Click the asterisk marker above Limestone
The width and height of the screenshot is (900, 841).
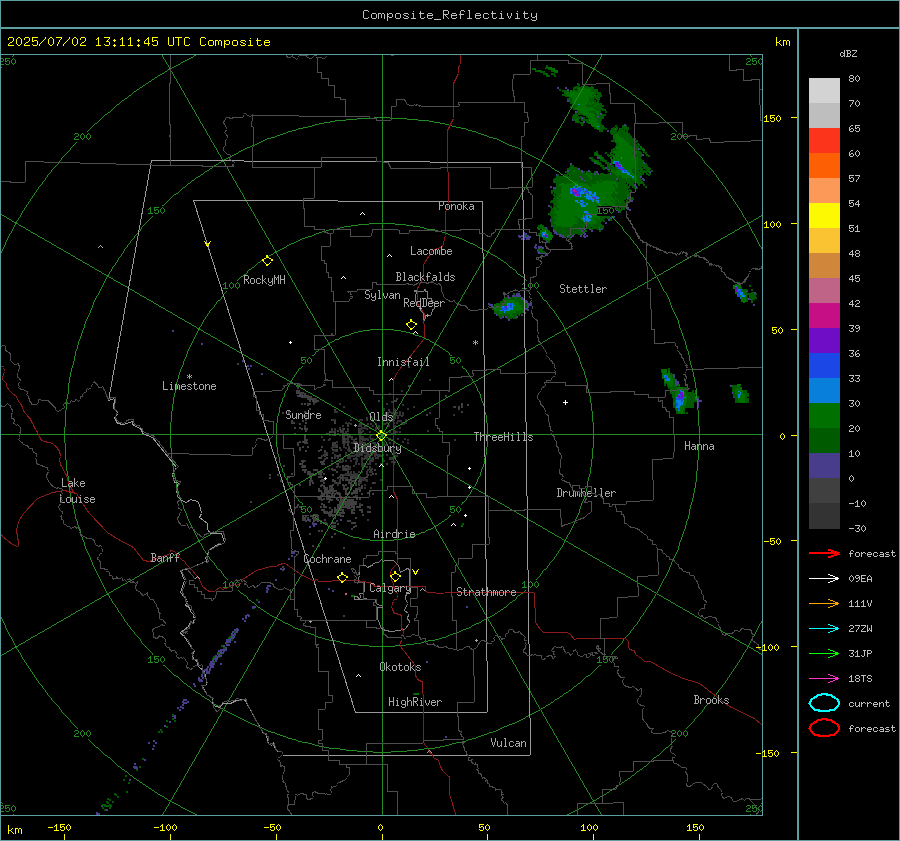click(x=189, y=377)
